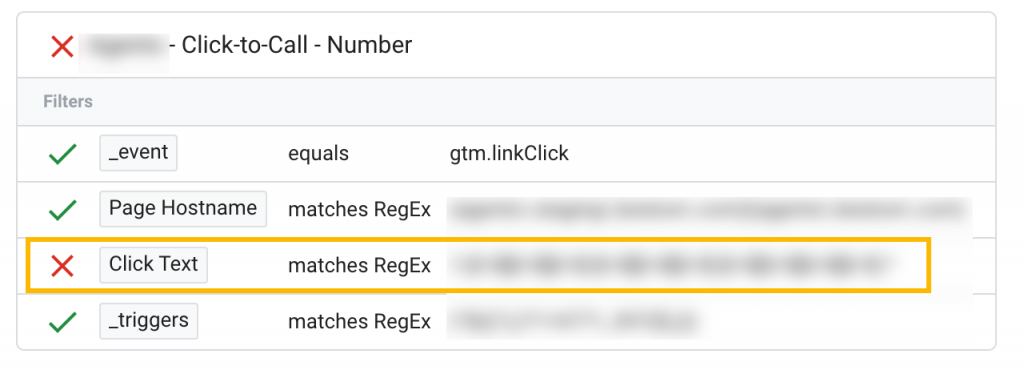Viewport: 1024px width, 370px height.
Task: Select the Page Hostname variable chip
Action: coord(183,209)
